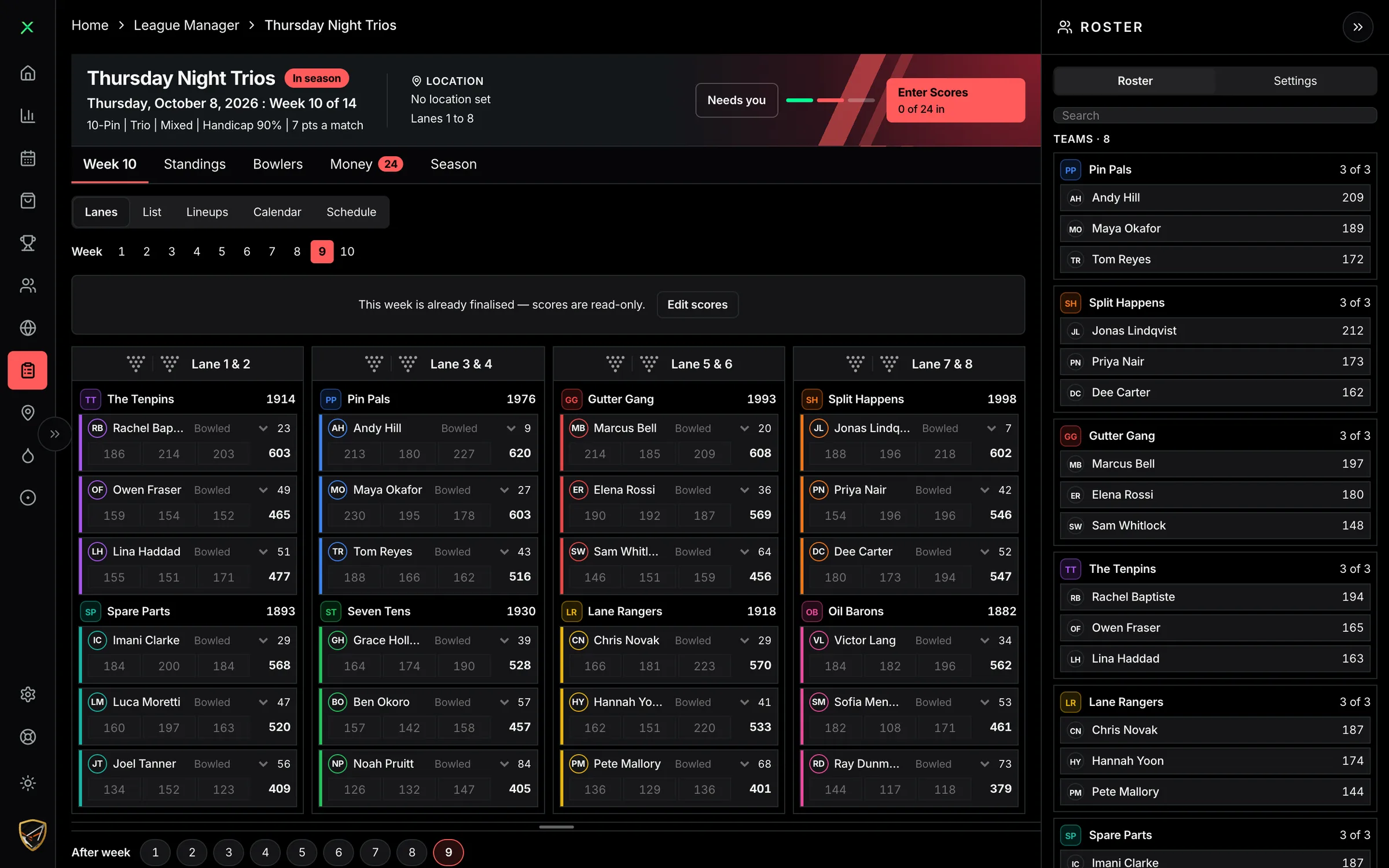
Task: Select the highlighted clipboard league icon
Action: click(28, 370)
